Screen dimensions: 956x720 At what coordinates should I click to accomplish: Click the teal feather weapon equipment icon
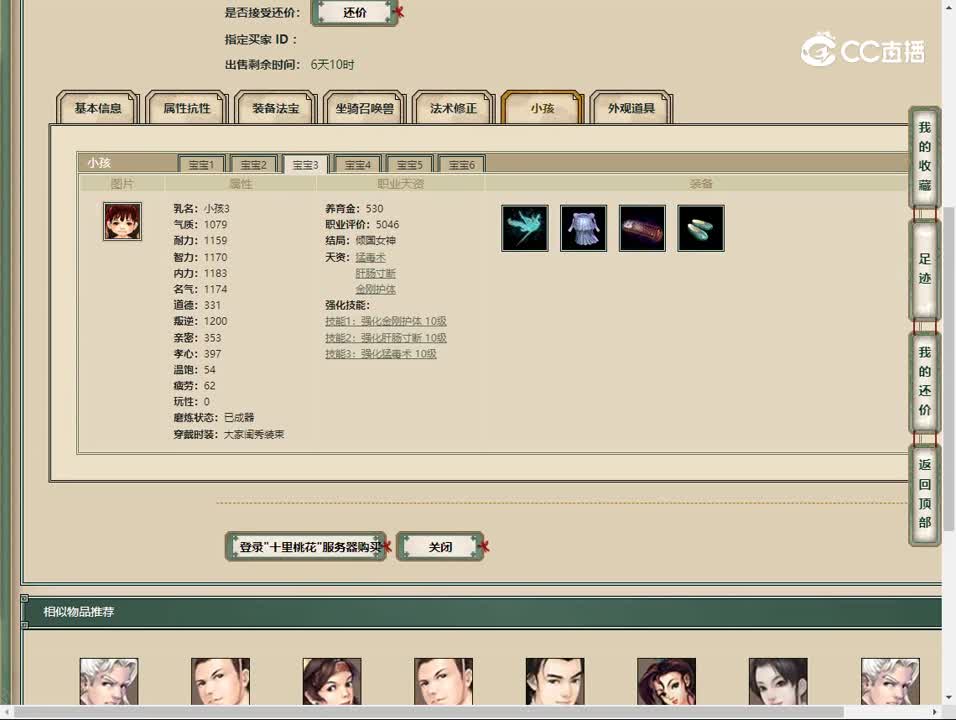coord(524,228)
